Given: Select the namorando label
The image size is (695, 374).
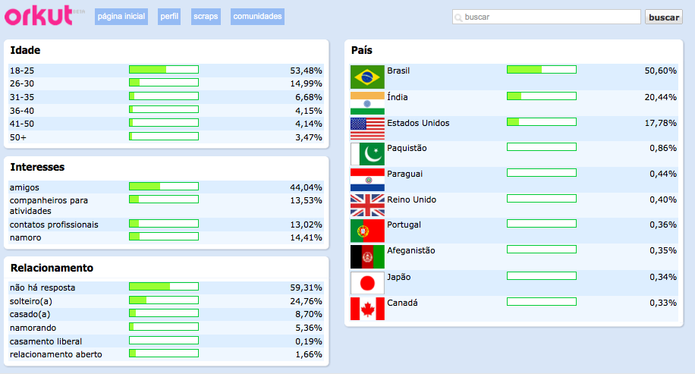Looking at the screenshot, I should (33, 328).
